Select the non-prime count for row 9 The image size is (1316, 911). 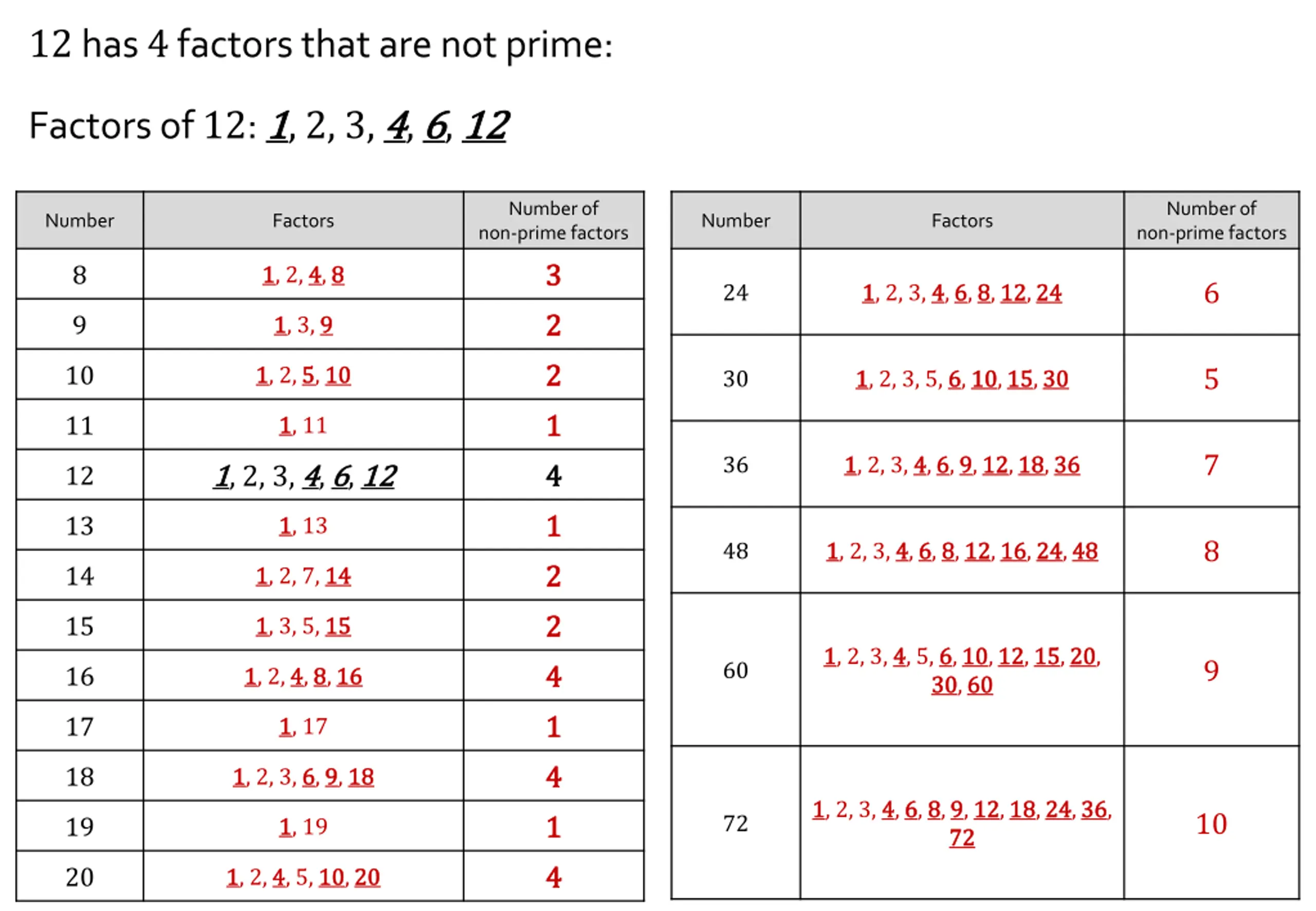(554, 325)
